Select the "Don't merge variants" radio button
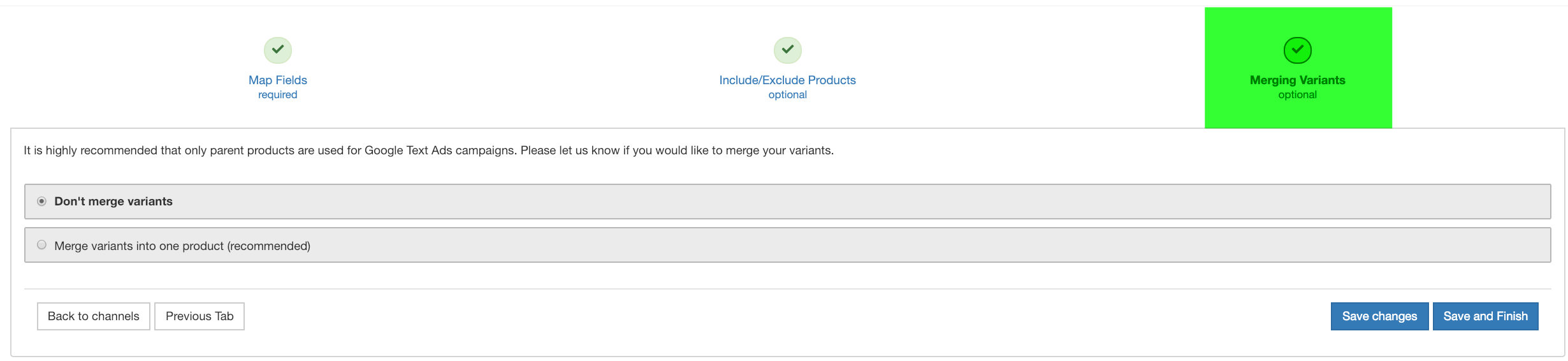 (41, 202)
